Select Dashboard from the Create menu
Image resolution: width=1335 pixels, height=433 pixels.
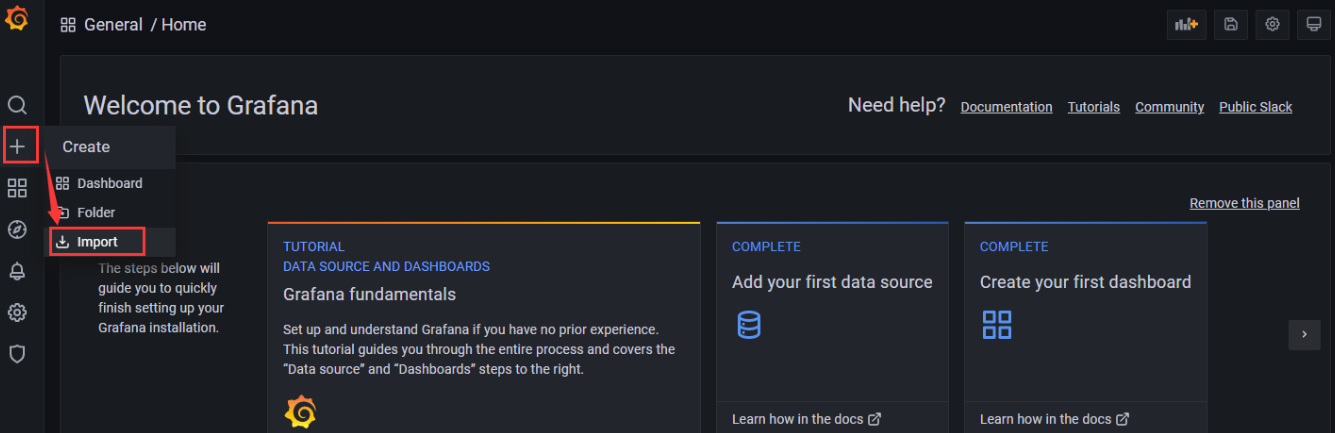pos(110,183)
